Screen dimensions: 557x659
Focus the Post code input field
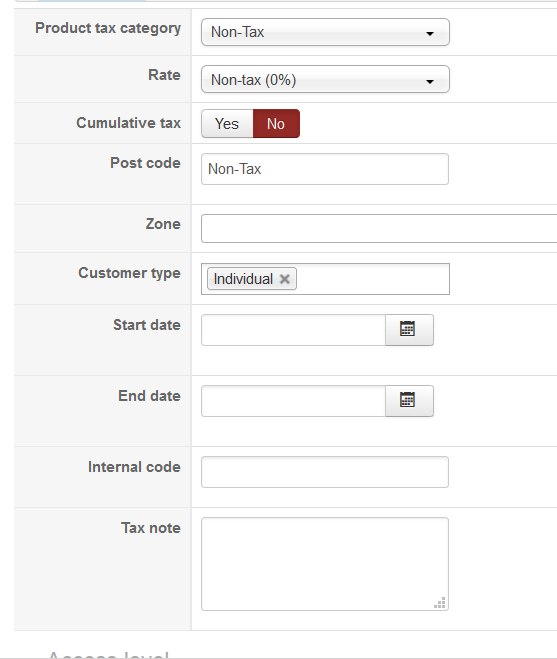coord(325,169)
